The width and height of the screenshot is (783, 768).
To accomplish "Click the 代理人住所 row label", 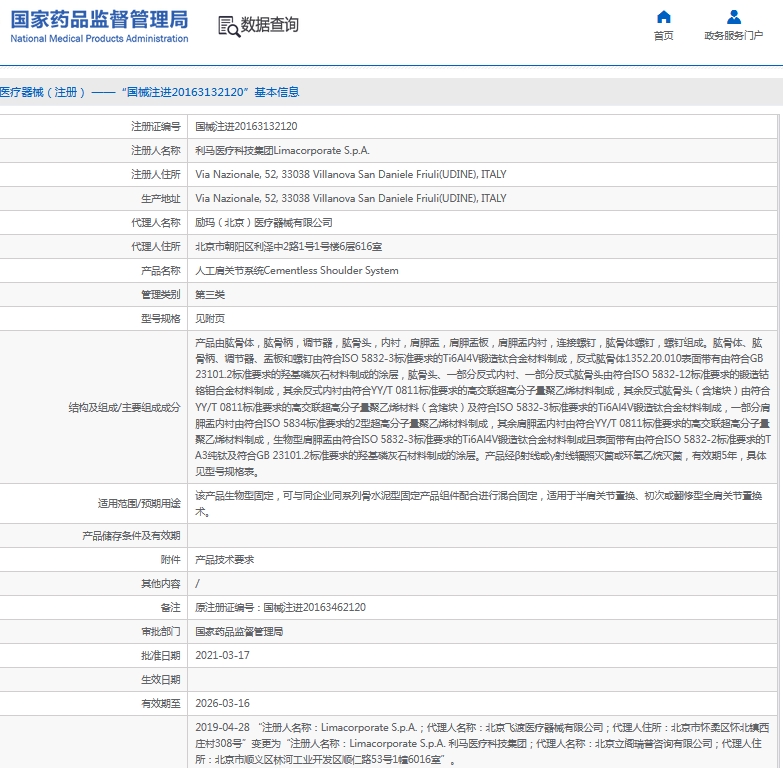I will point(156,246).
